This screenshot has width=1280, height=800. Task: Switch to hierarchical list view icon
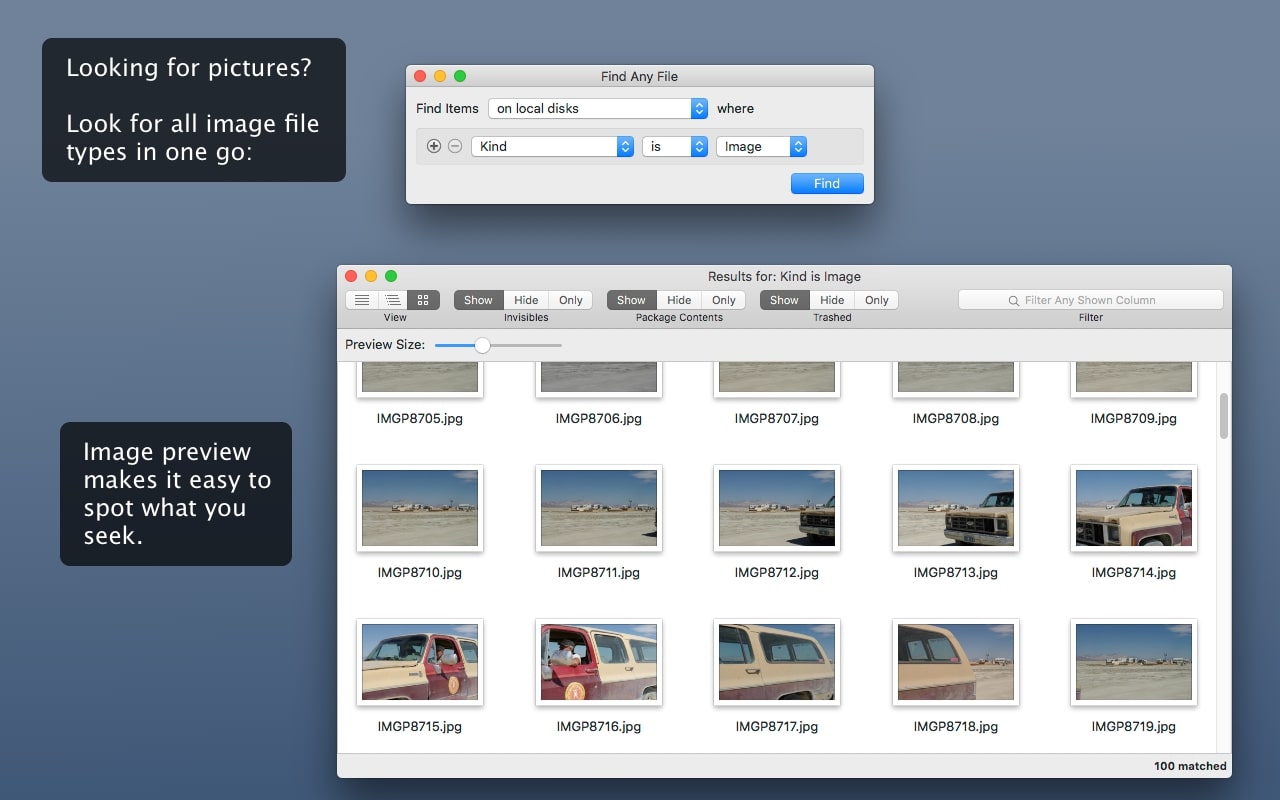pyautogui.click(x=393, y=300)
